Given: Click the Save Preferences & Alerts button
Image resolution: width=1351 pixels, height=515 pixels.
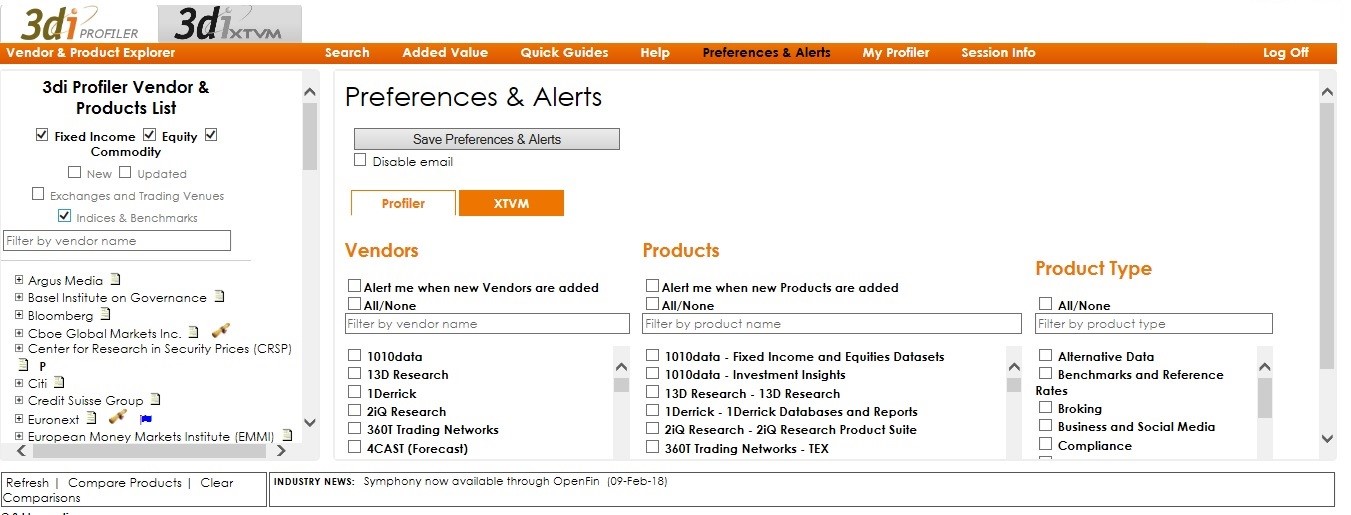Looking at the screenshot, I should pyautogui.click(x=486, y=139).
